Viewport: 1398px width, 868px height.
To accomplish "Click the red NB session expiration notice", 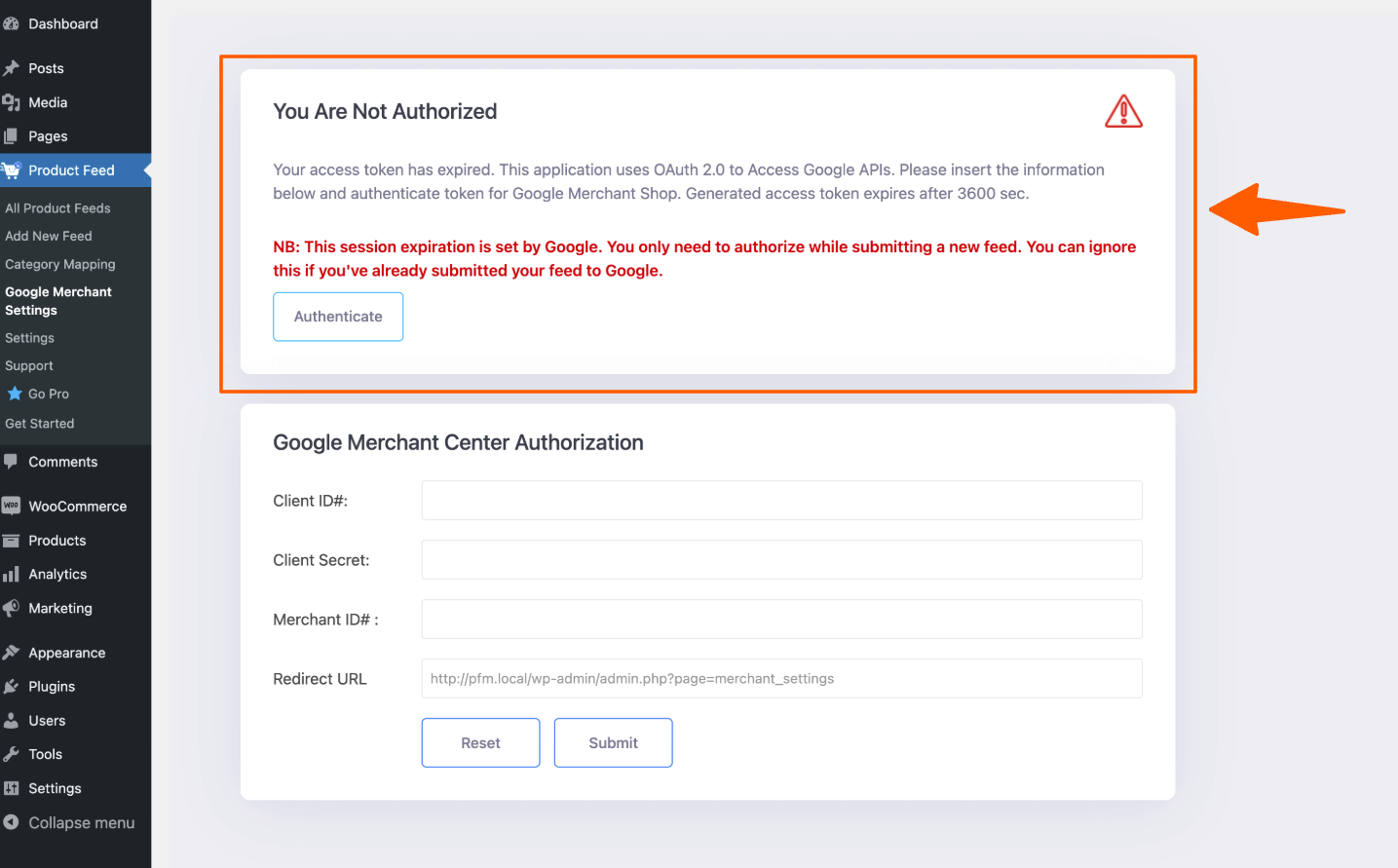I will coord(704,259).
